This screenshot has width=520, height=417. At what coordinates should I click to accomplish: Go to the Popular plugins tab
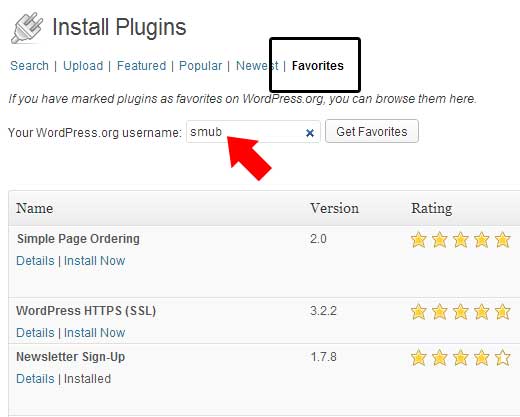(x=200, y=66)
